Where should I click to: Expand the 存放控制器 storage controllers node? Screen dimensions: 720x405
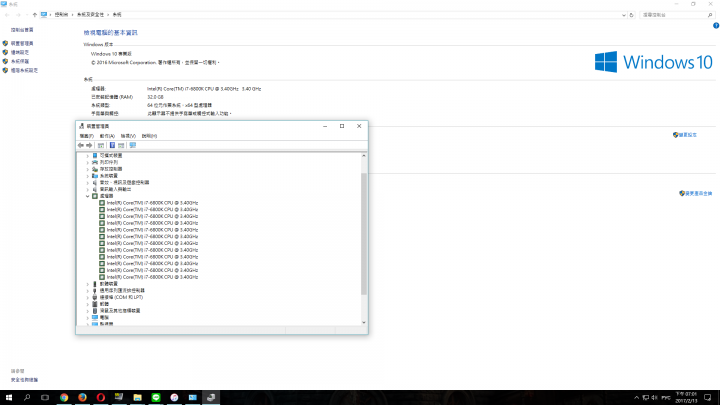coord(88,169)
